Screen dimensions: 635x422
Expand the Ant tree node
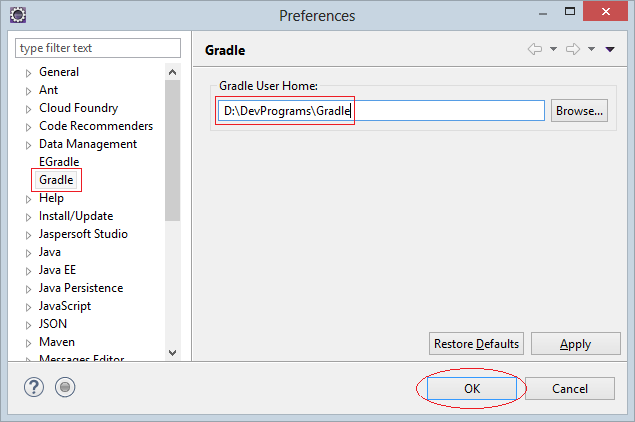point(28,91)
